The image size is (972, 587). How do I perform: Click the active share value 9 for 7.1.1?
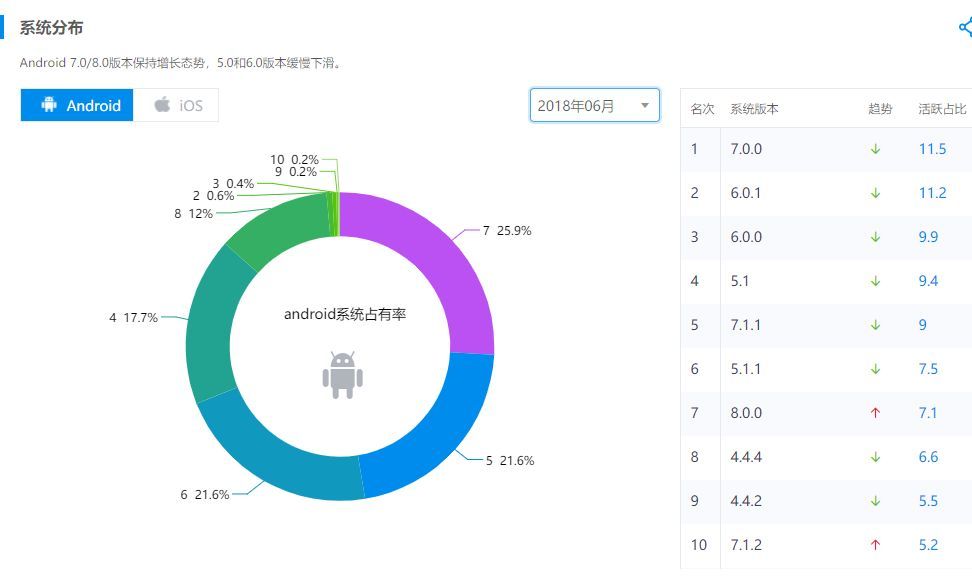(x=922, y=325)
